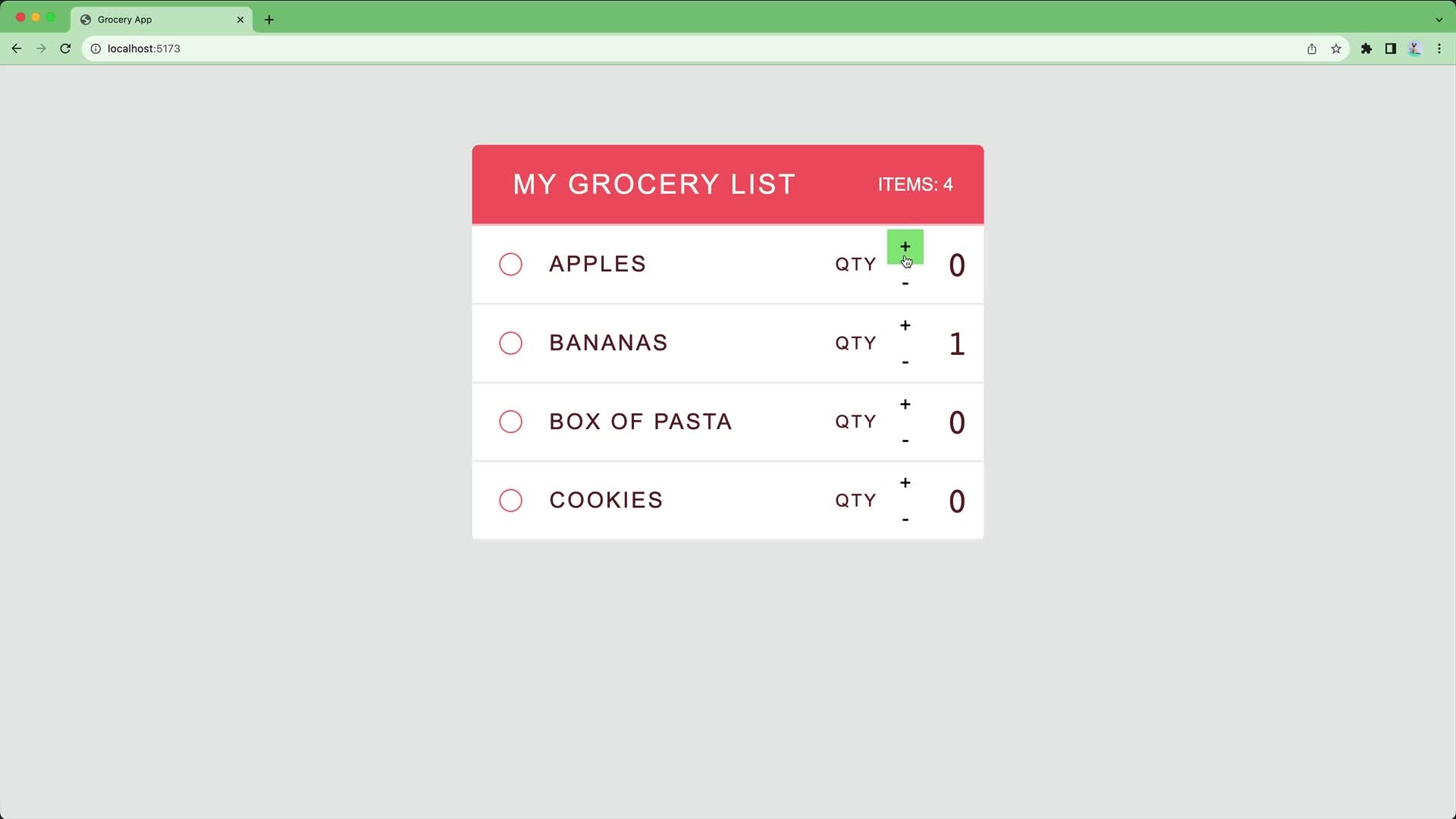The image size is (1456, 819).
Task: Tick the Cookies circle checkbox
Action: tap(510, 500)
